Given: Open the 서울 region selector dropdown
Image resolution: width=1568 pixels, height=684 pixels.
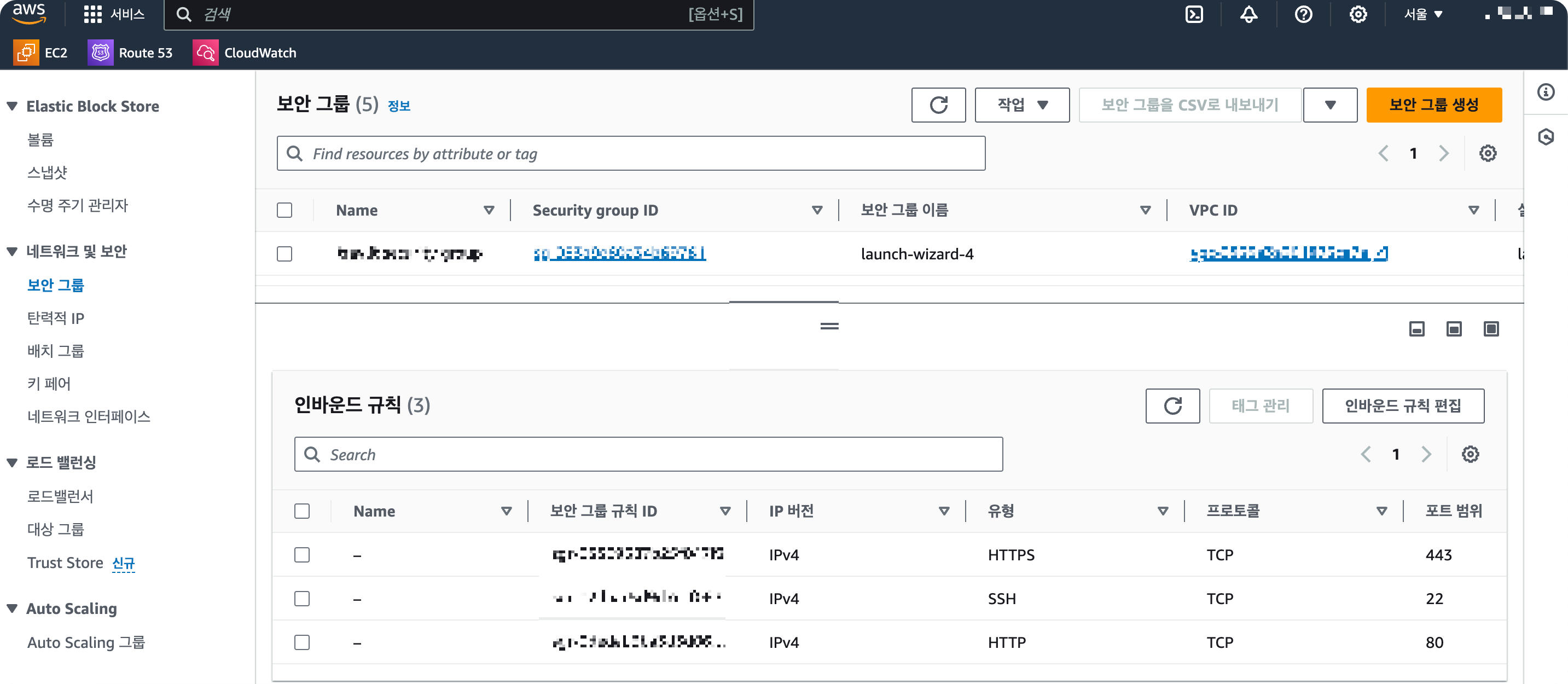Looking at the screenshot, I should [x=1422, y=14].
